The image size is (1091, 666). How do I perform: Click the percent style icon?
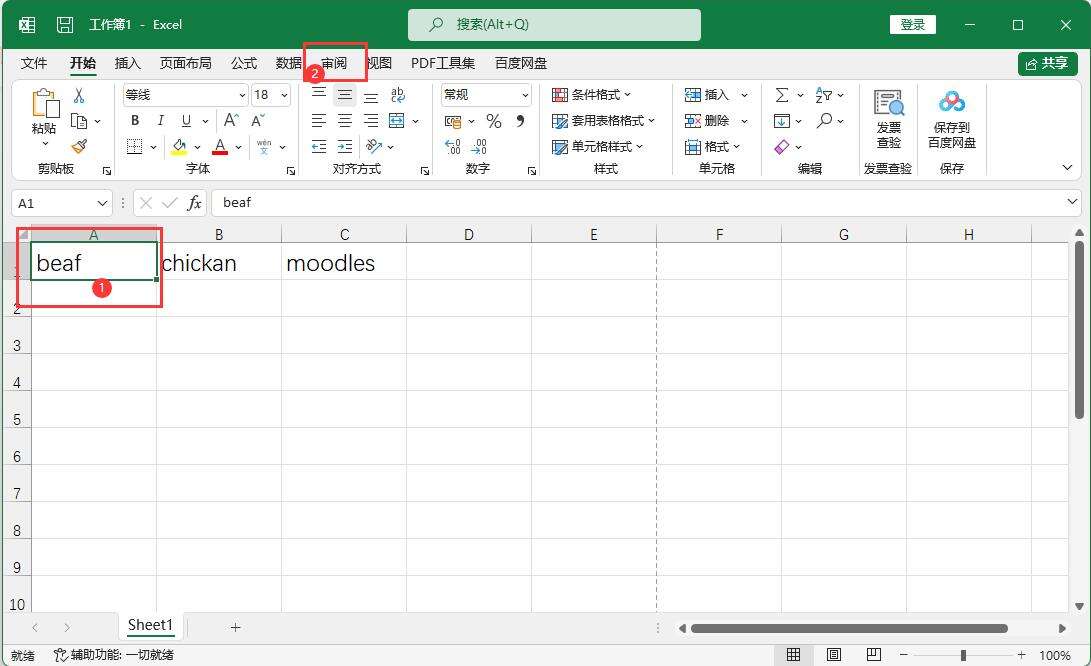point(493,121)
